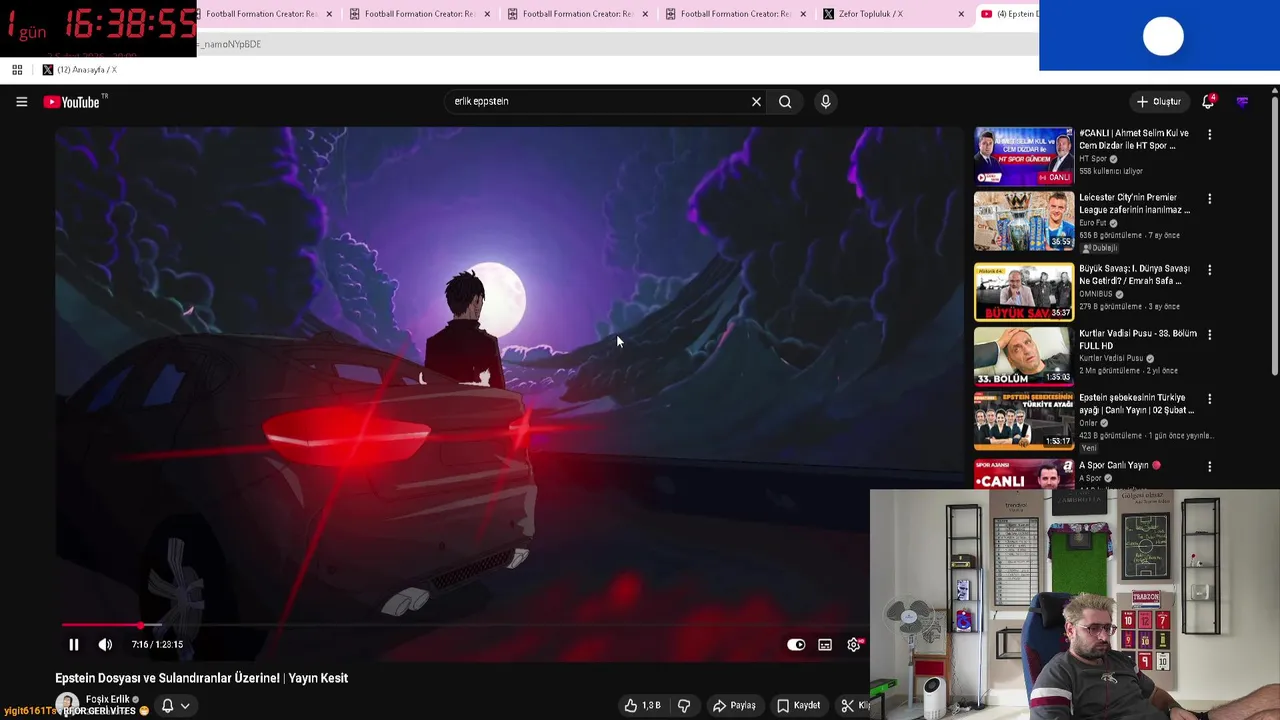Open the Kurtlar Vadisi 33. Bölüm thumbnail

click(x=1024, y=357)
